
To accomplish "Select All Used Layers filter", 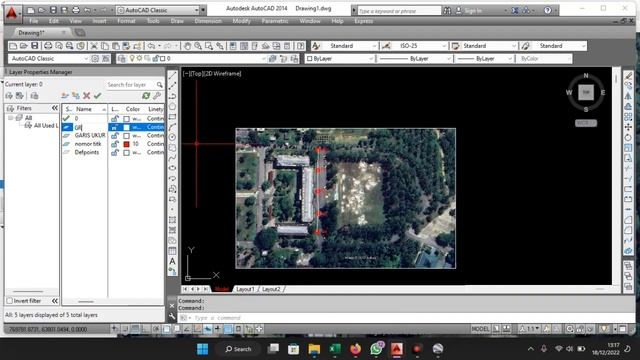I will click(46, 126).
